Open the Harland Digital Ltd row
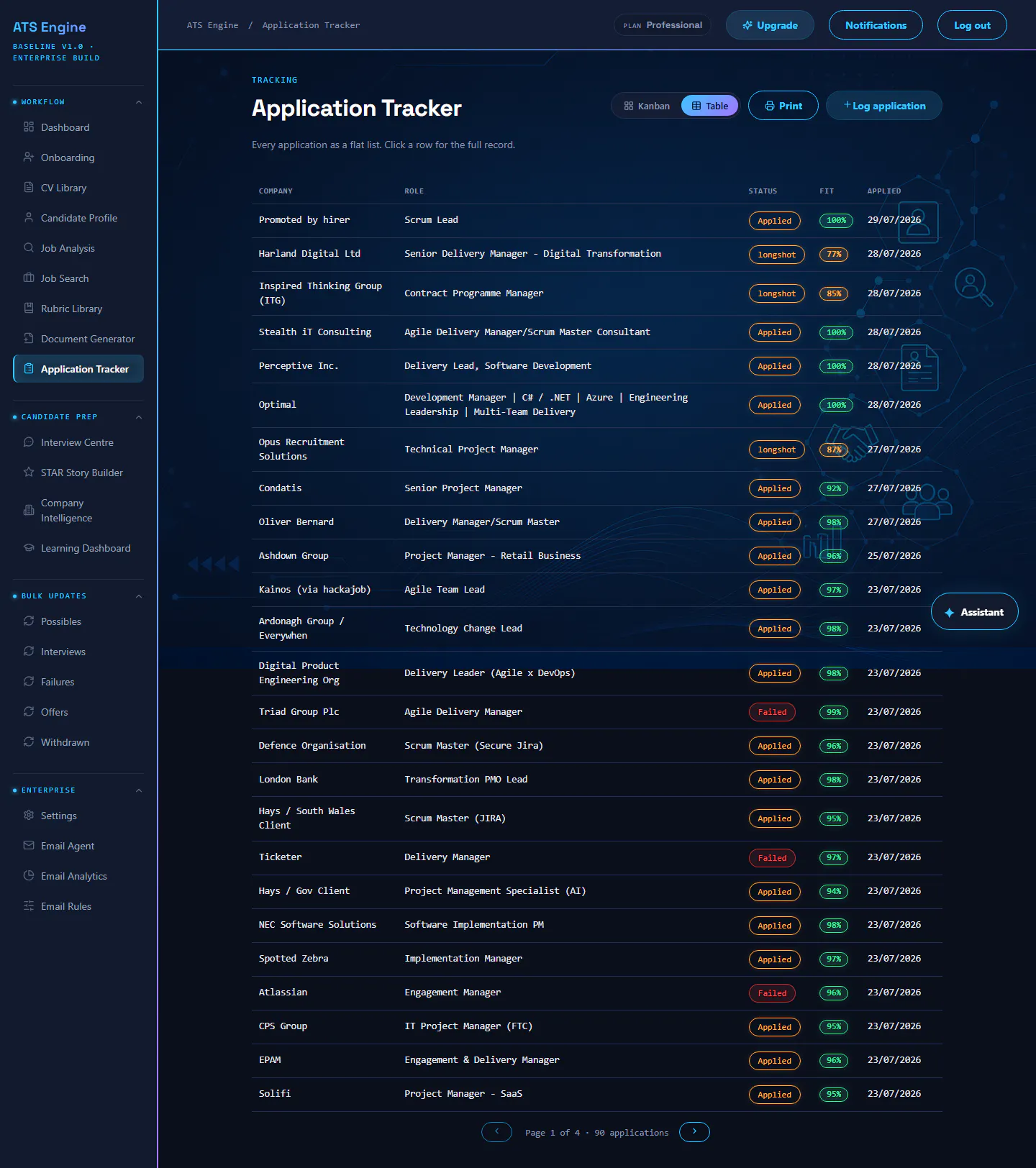Screen dimensions: 1036x1168 [597, 255]
